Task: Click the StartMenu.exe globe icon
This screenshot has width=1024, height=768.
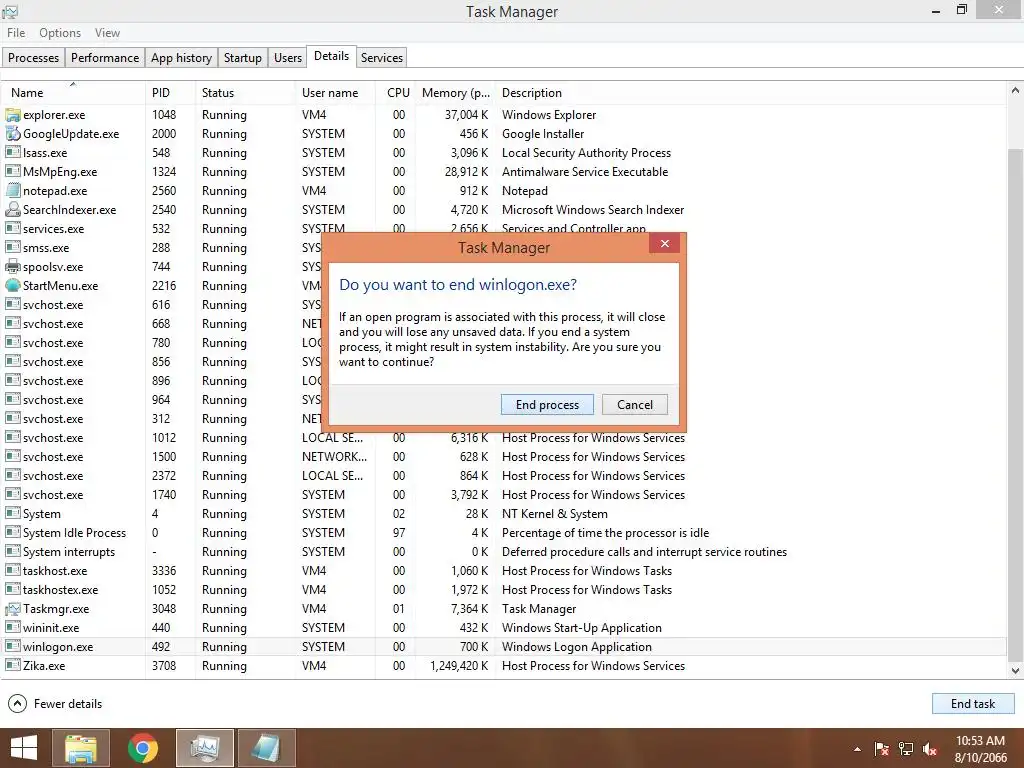Action: 12,285
